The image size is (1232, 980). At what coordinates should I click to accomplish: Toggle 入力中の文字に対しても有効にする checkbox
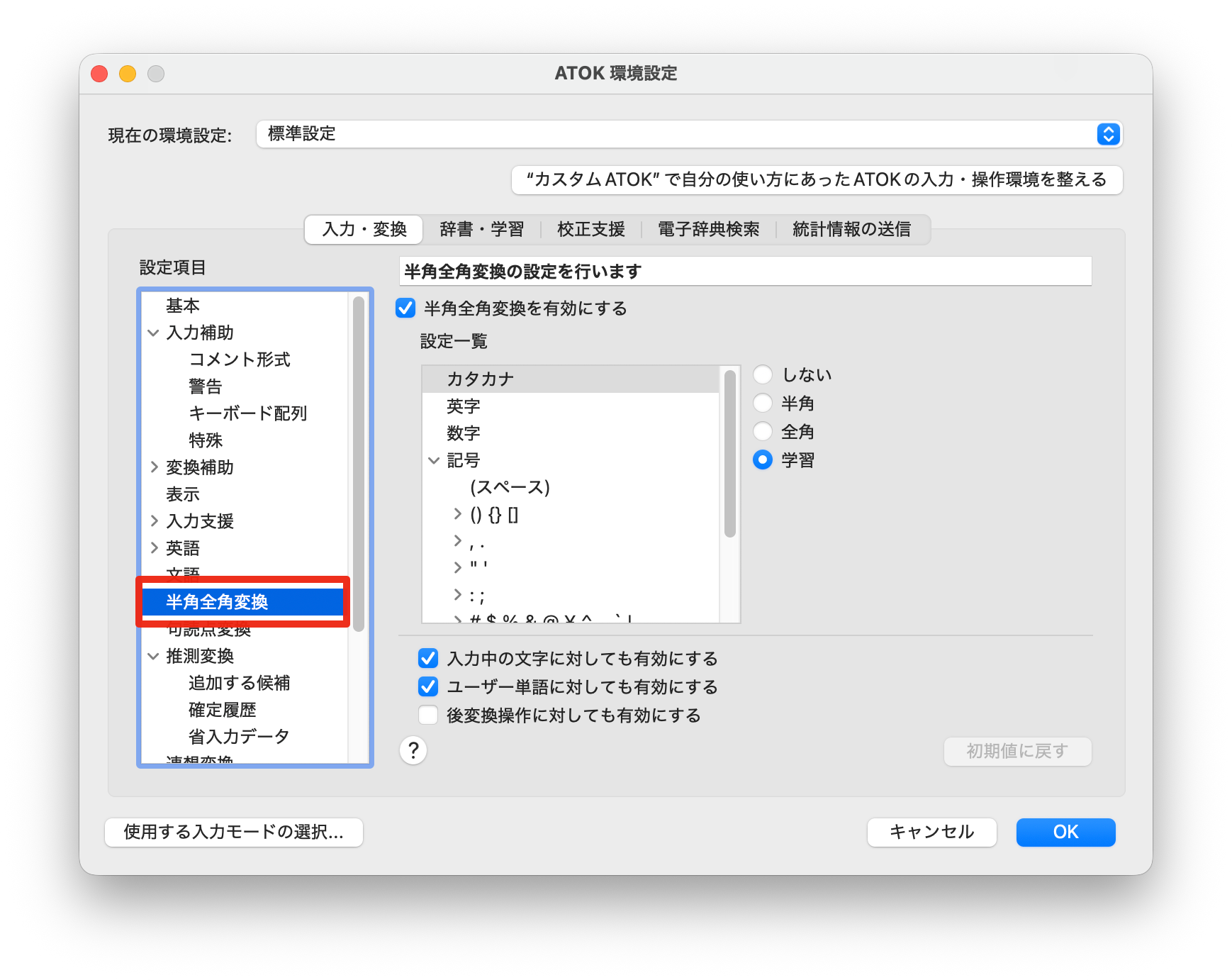pyautogui.click(x=428, y=659)
